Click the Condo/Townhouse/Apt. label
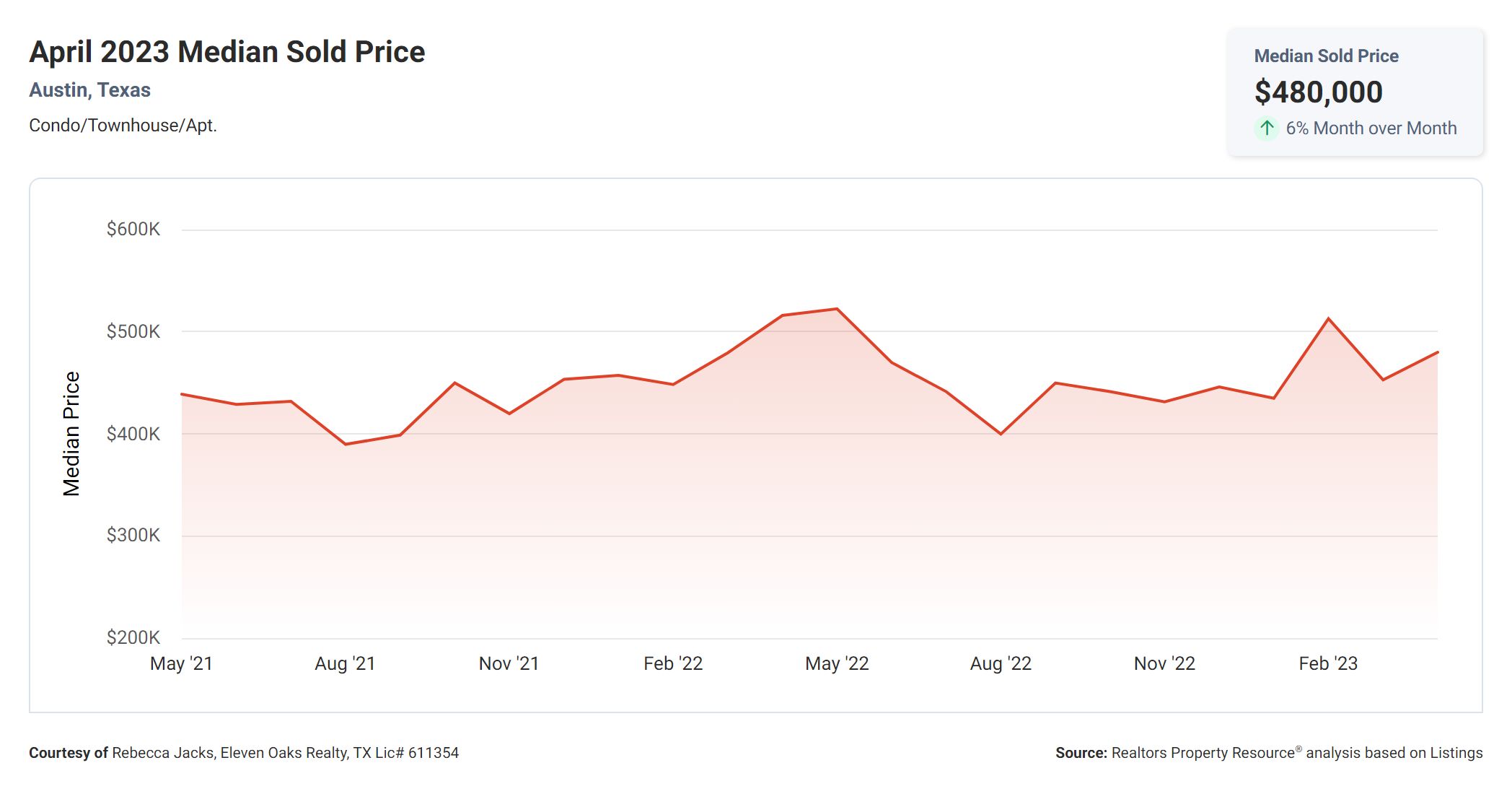Image resolution: width=1512 pixels, height=794 pixels. tap(123, 126)
